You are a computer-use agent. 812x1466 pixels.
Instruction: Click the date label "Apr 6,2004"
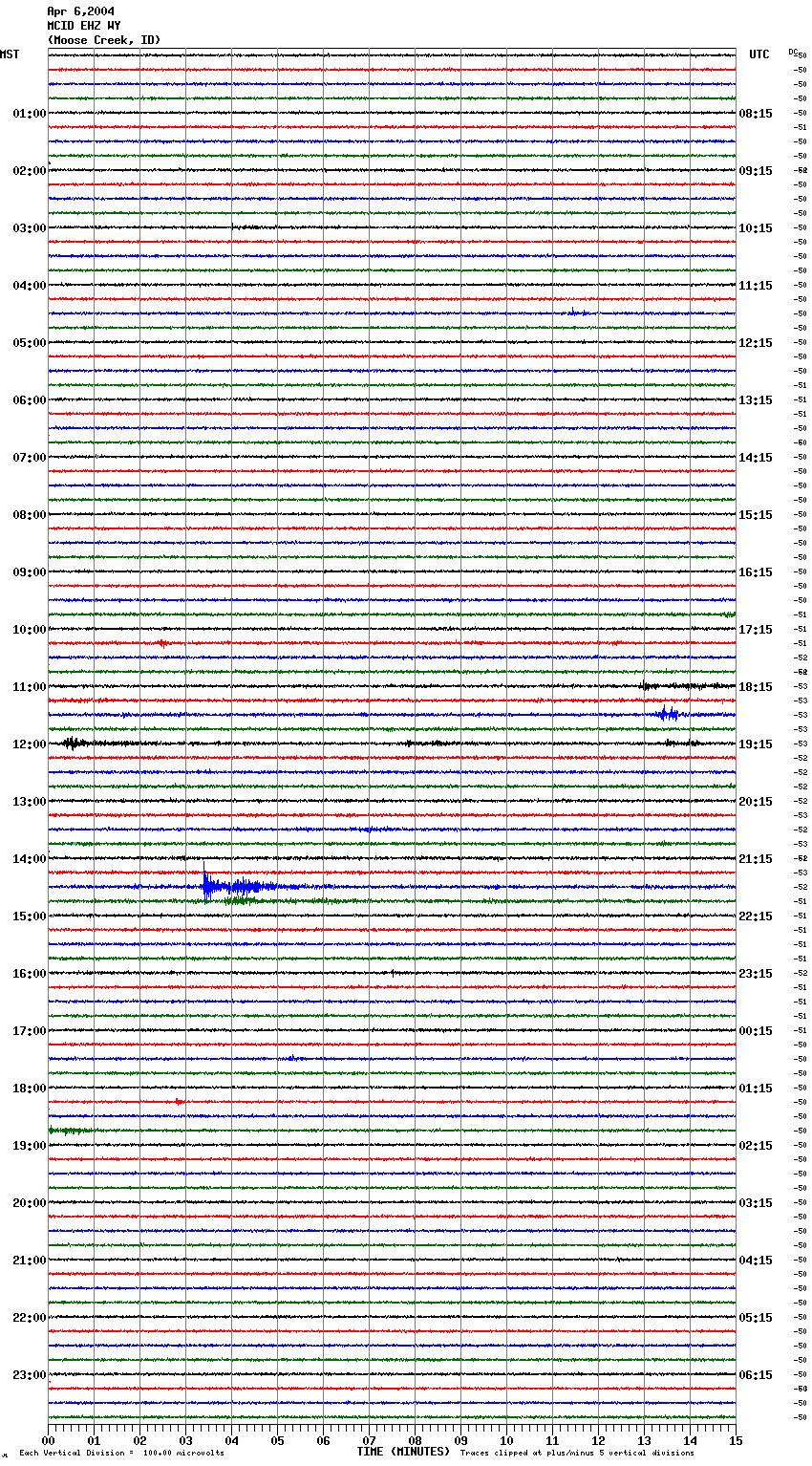pyautogui.click(x=80, y=11)
